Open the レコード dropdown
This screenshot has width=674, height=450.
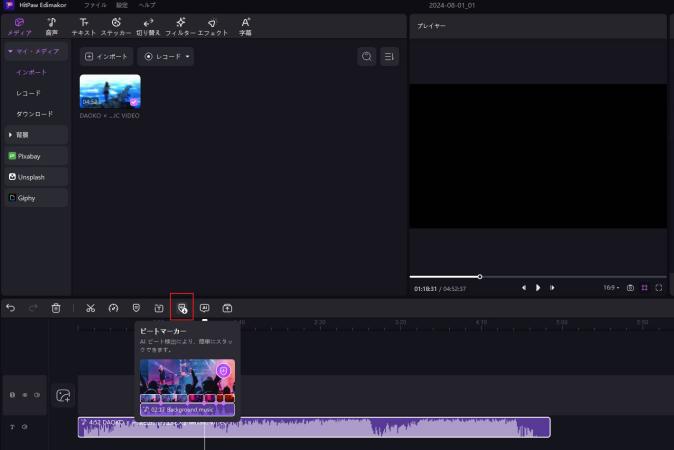pos(166,56)
